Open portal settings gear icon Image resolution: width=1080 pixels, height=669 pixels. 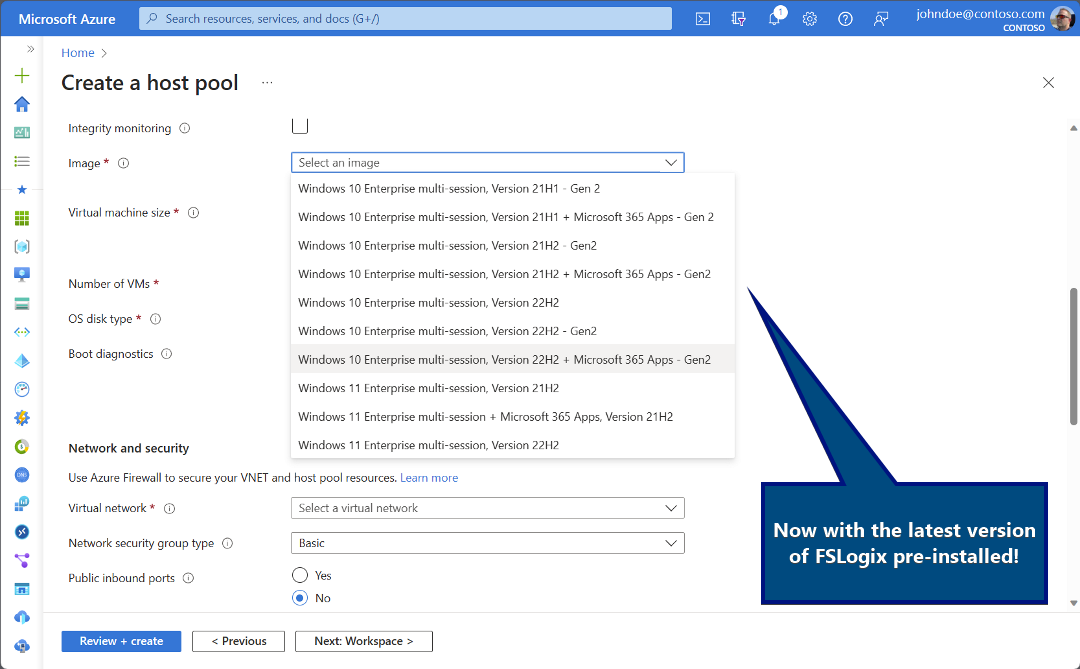(809, 19)
